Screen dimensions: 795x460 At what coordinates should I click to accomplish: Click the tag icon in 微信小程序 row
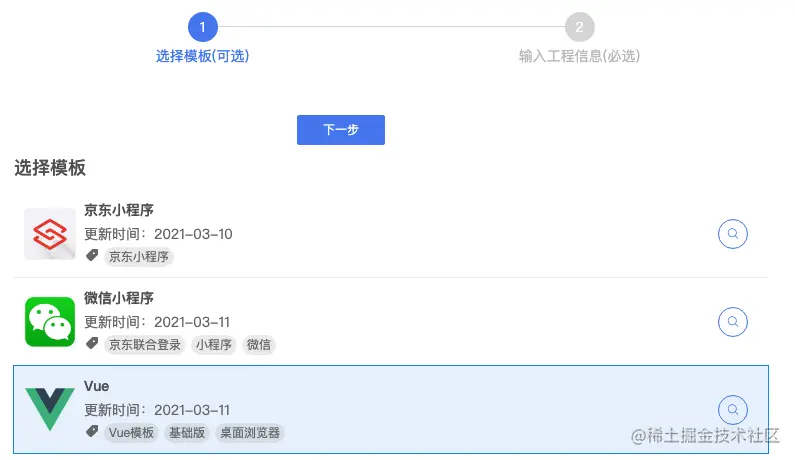[x=92, y=343]
